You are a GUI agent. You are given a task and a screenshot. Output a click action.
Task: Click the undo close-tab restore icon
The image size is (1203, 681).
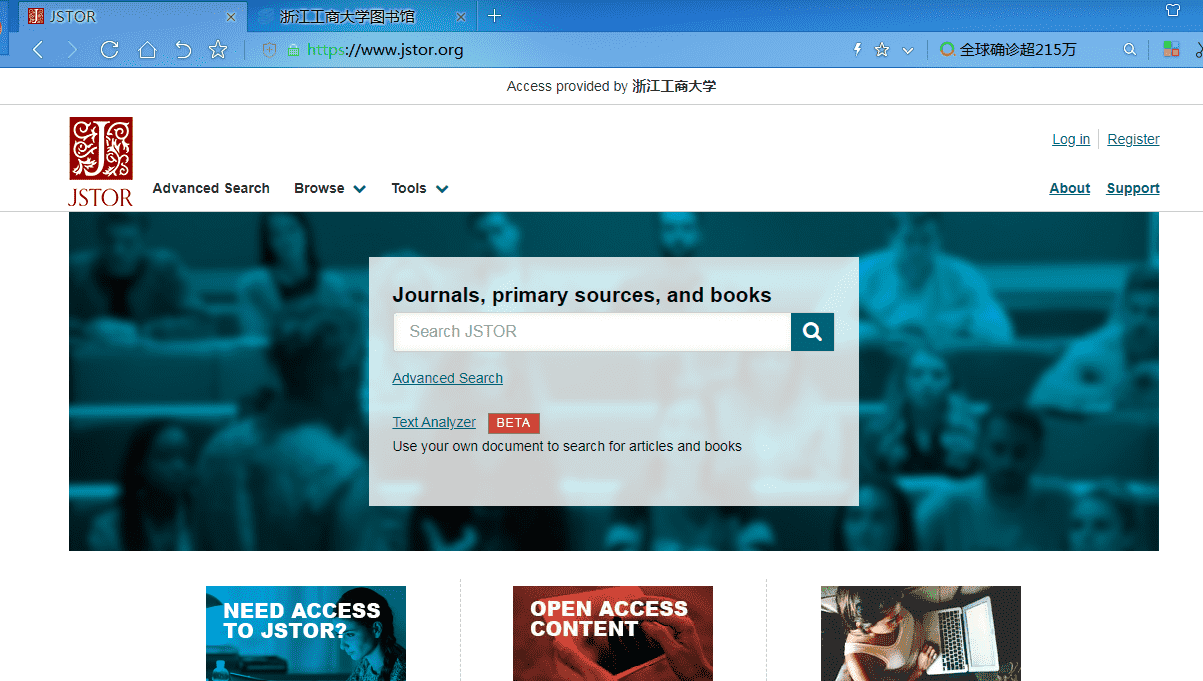coord(183,50)
